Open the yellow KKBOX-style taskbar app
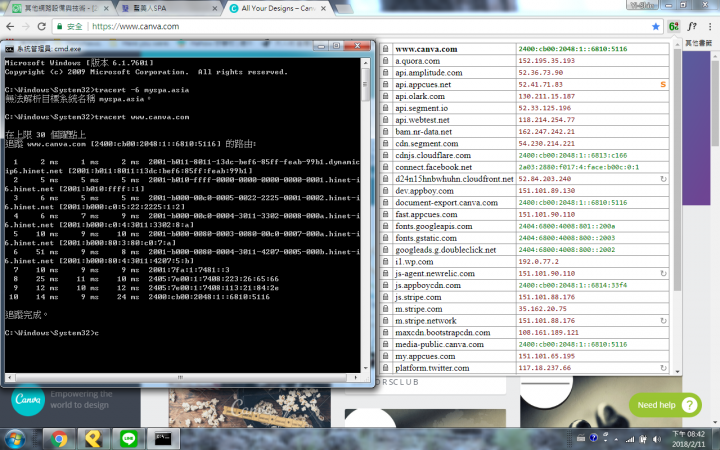This screenshot has width=720, height=450. (x=93, y=439)
